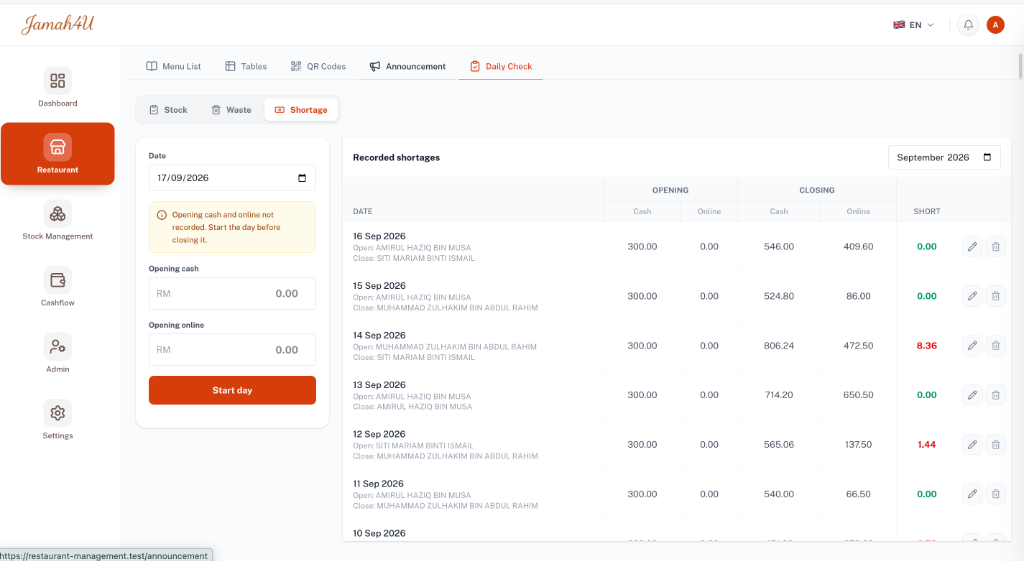
Task: Open the QR Codes tab
Action: tap(318, 66)
